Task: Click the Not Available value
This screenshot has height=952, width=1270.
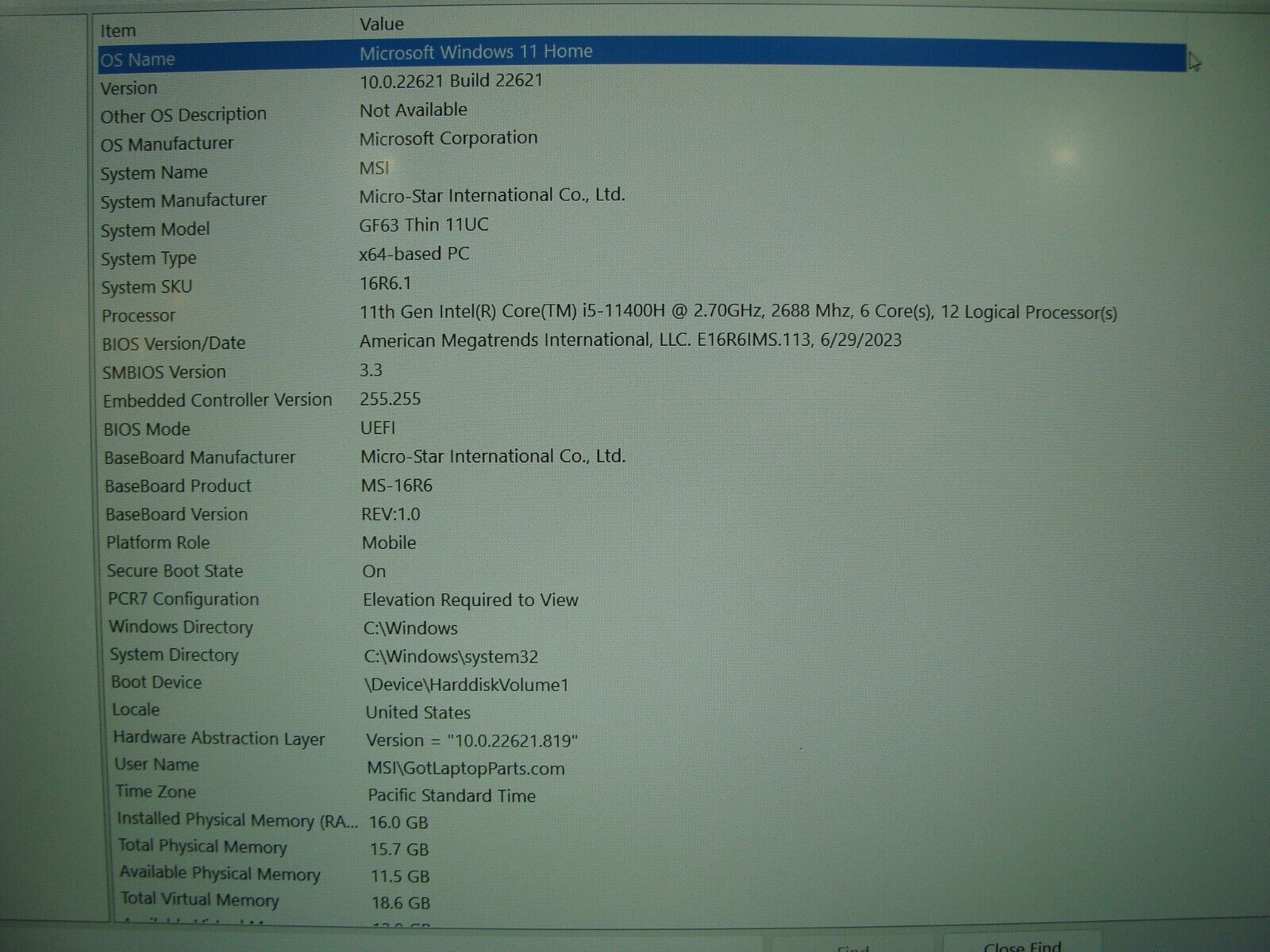Action: 414,109
